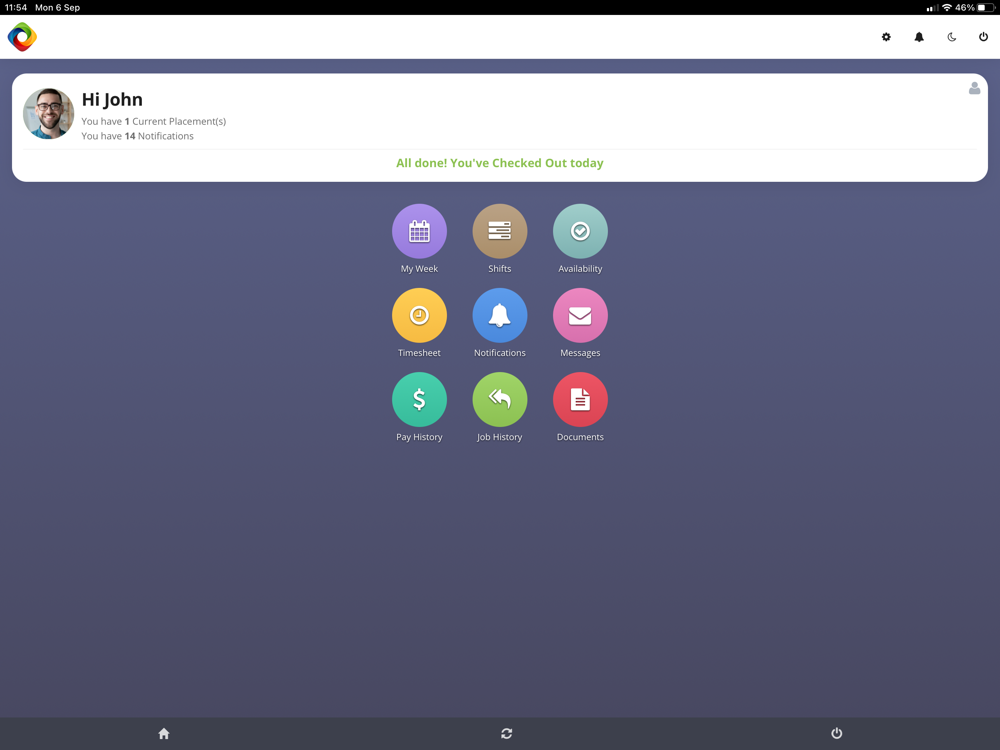This screenshot has width=1000, height=750.
Task: Click the 'Job History' label
Action: [x=499, y=437]
